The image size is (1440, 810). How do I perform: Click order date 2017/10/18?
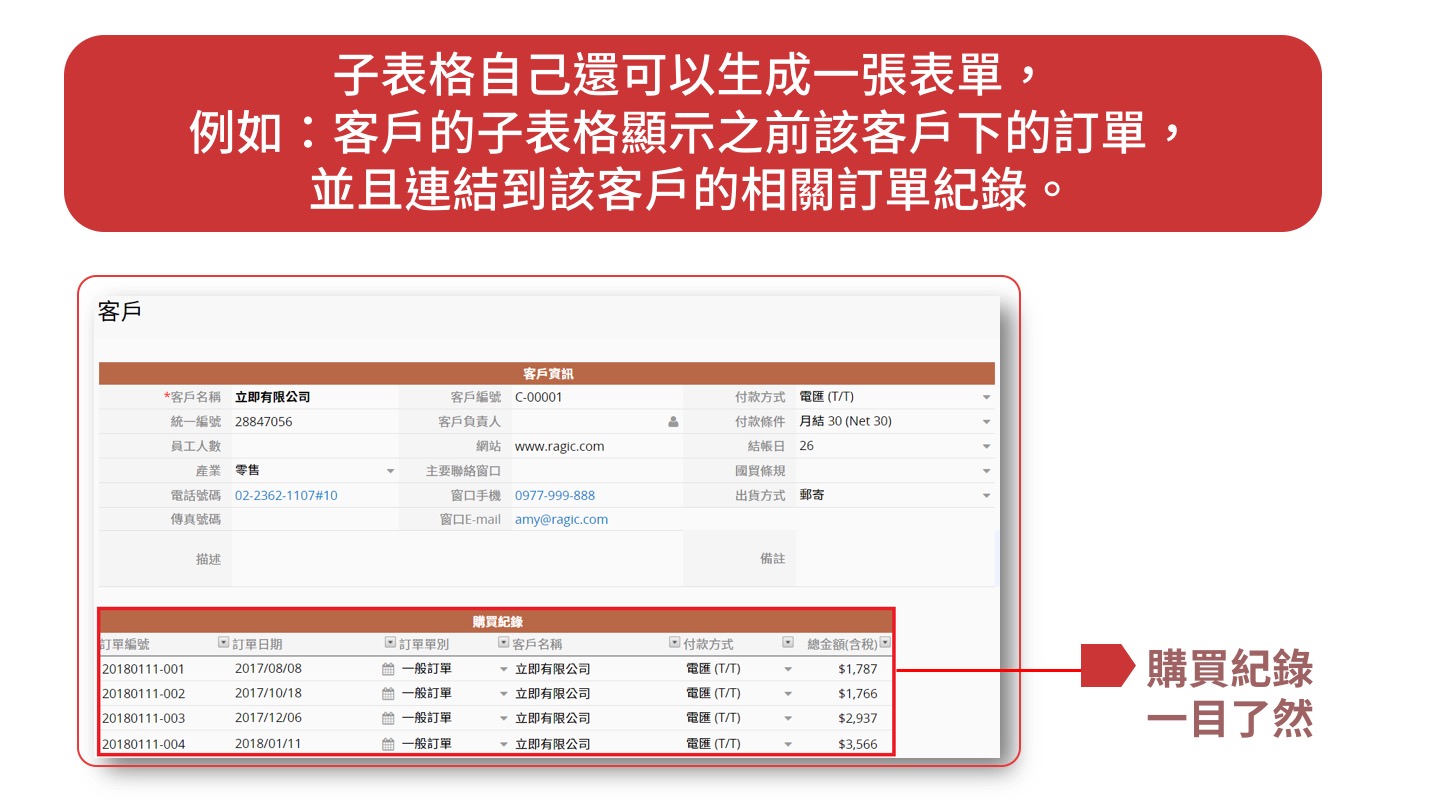pos(268,693)
